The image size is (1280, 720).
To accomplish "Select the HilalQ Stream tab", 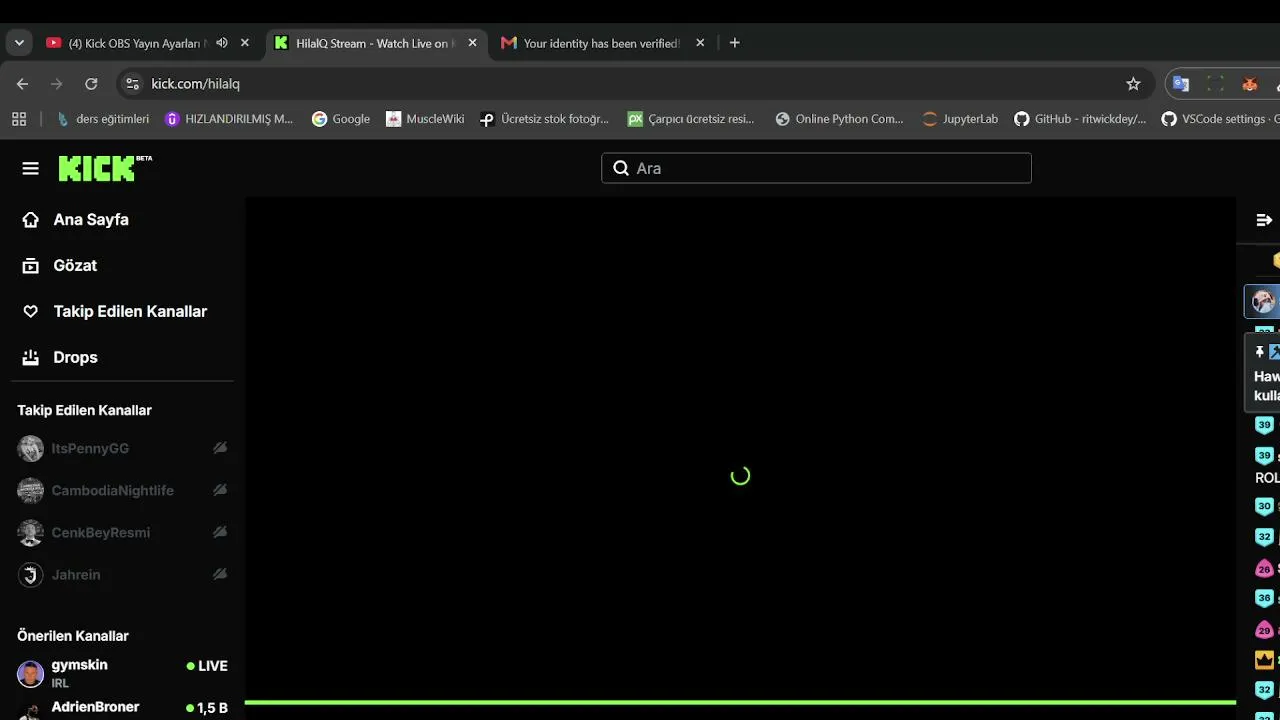I will tap(377, 43).
